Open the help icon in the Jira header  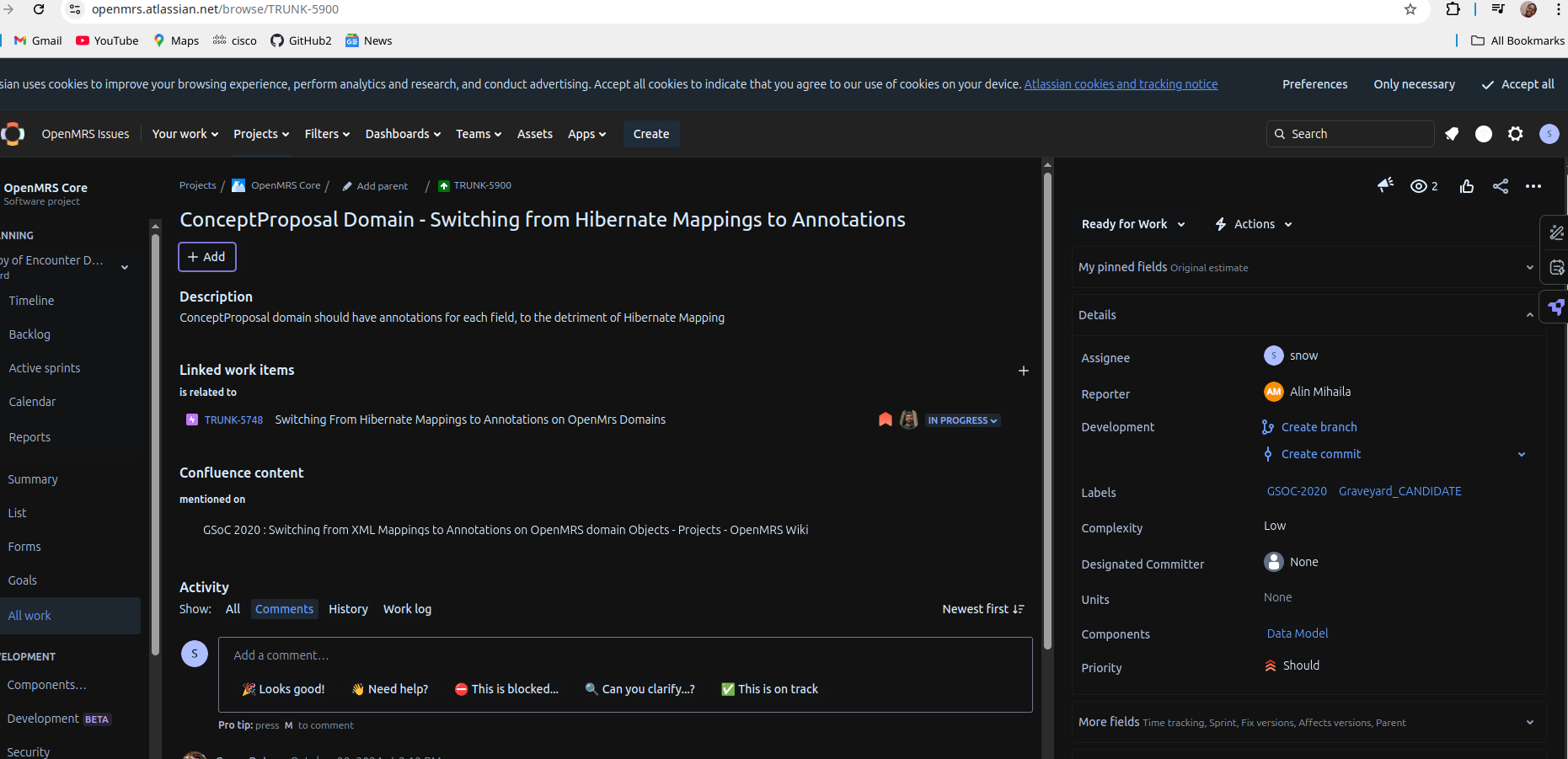pos(1484,134)
